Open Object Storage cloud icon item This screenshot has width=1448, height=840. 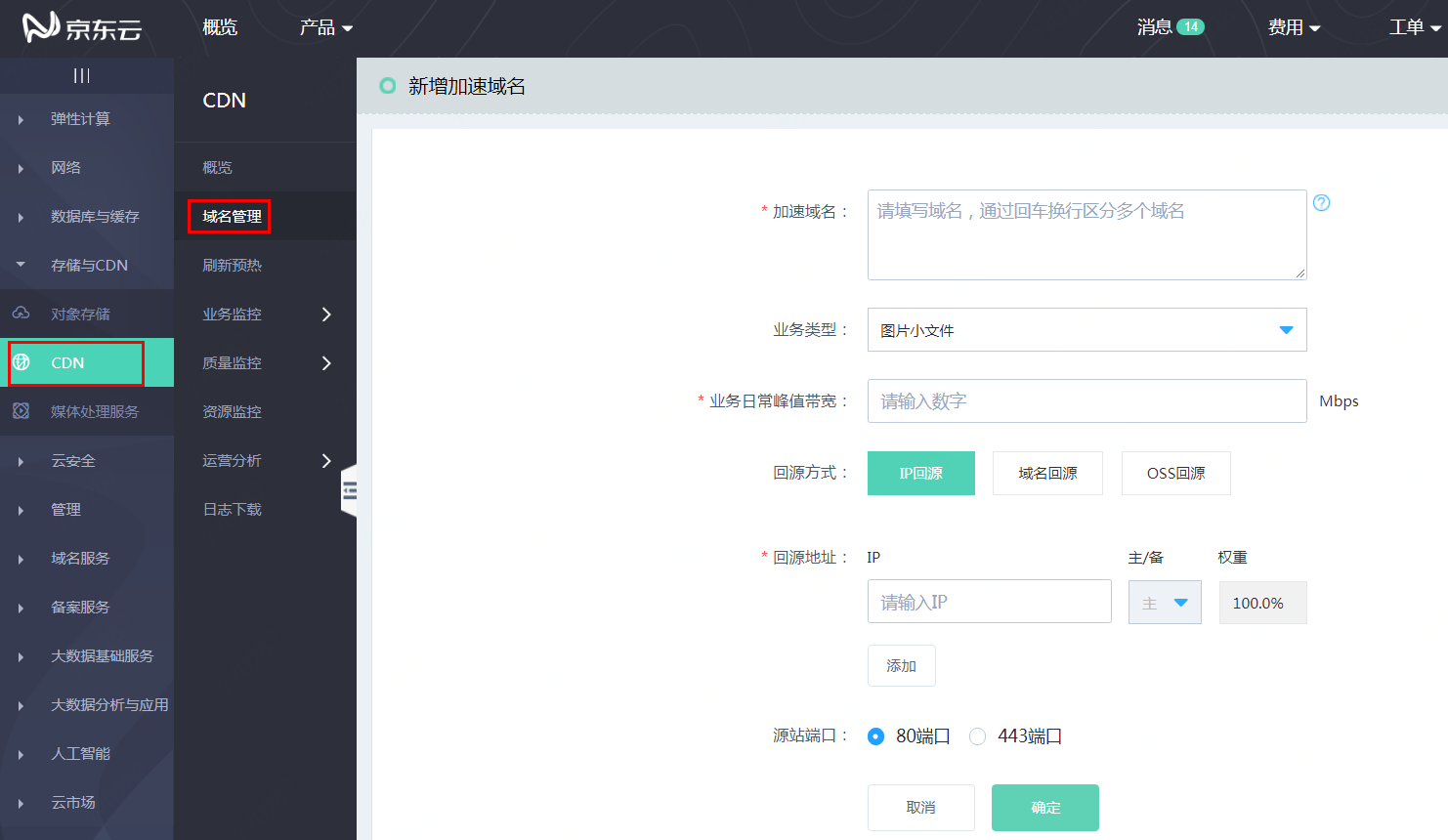click(21, 314)
